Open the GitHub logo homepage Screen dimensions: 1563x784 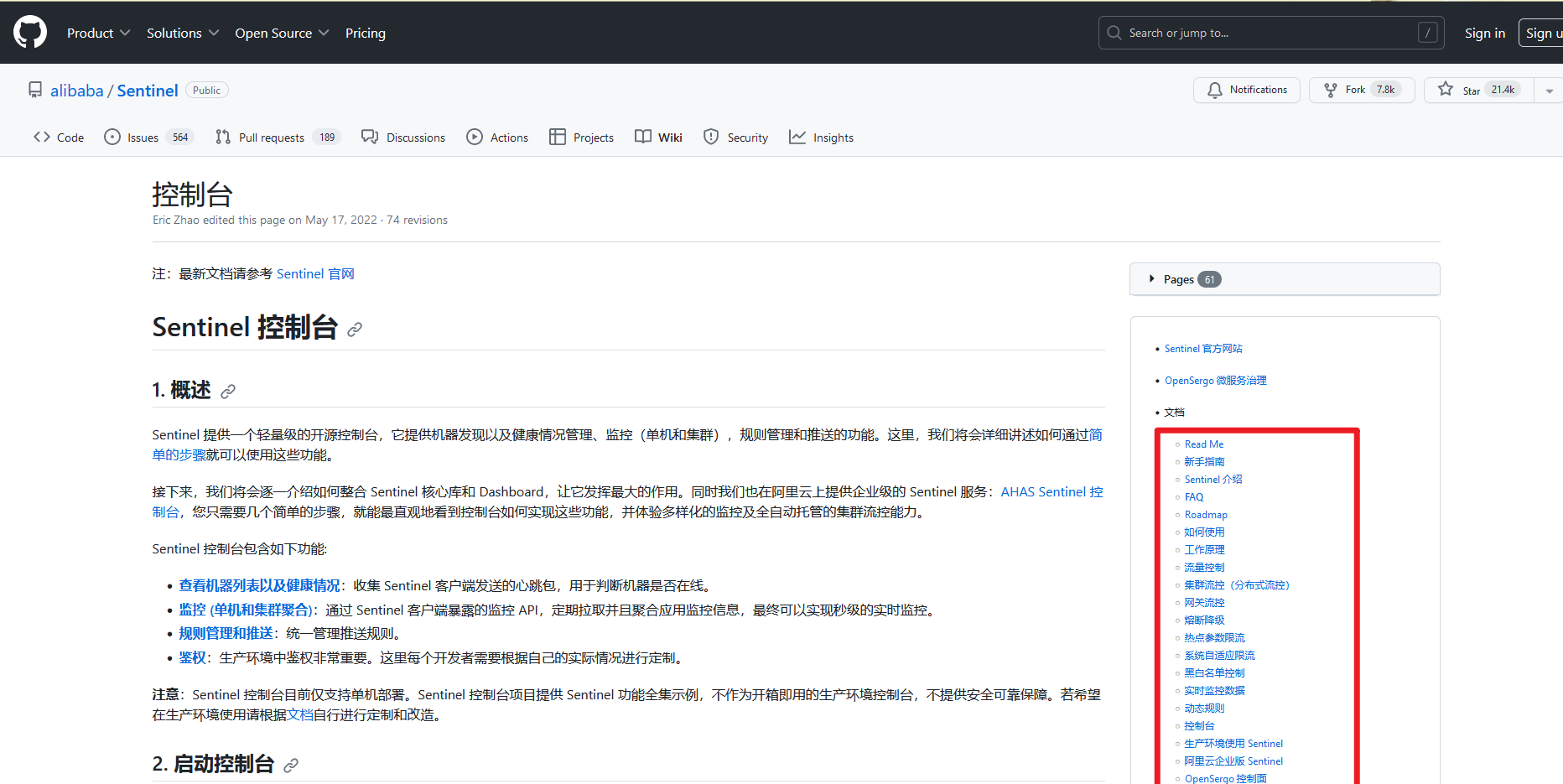point(30,33)
